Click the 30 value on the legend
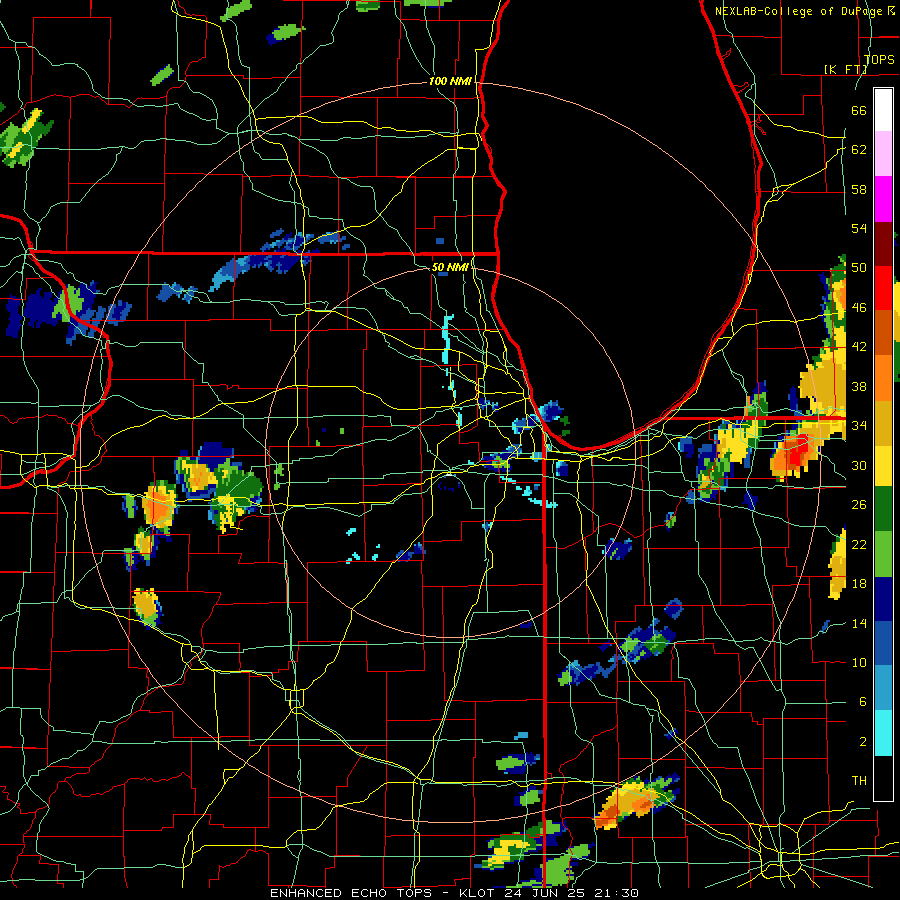Image resolution: width=900 pixels, height=900 pixels. click(859, 465)
